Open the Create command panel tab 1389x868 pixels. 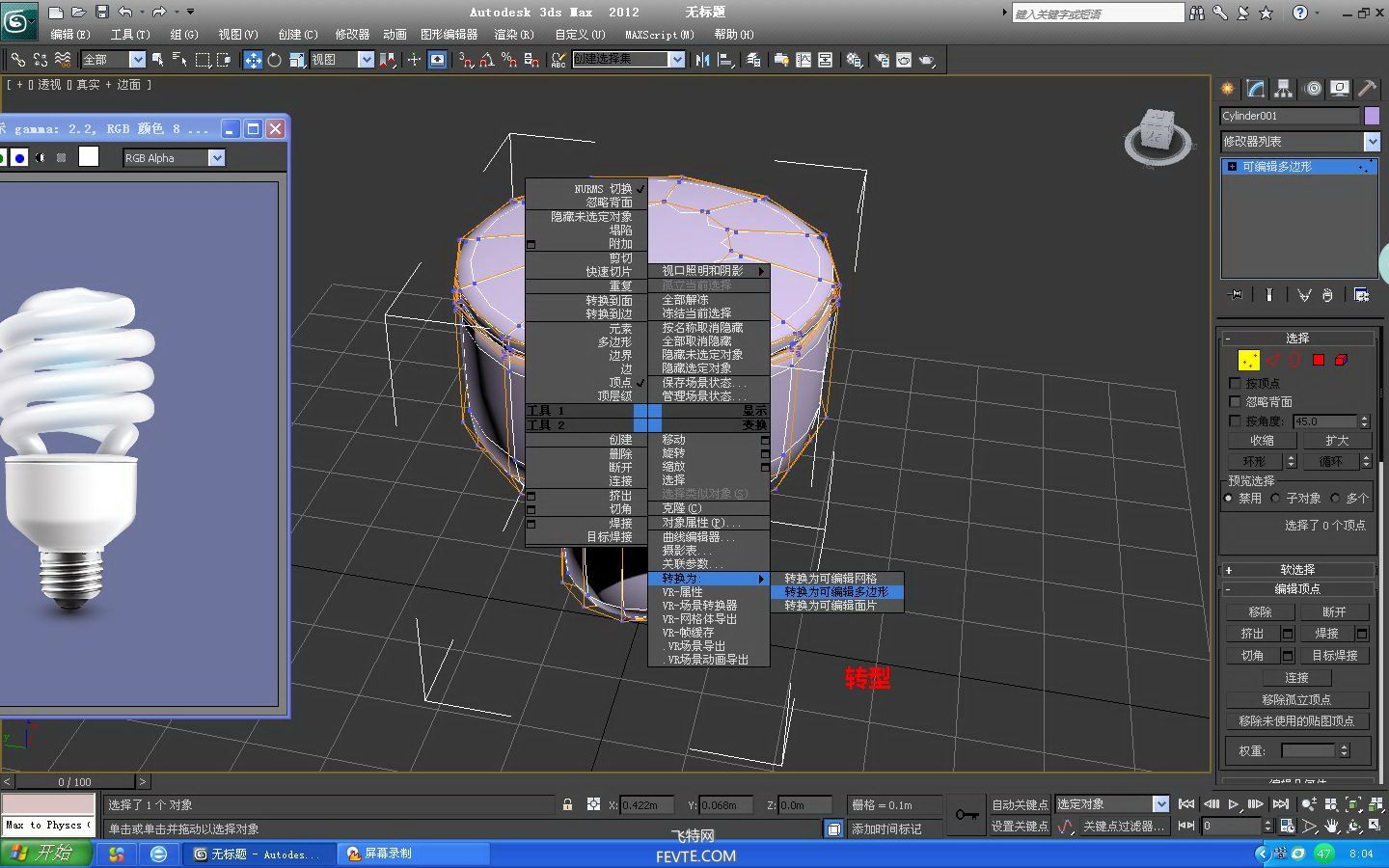(1228, 89)
